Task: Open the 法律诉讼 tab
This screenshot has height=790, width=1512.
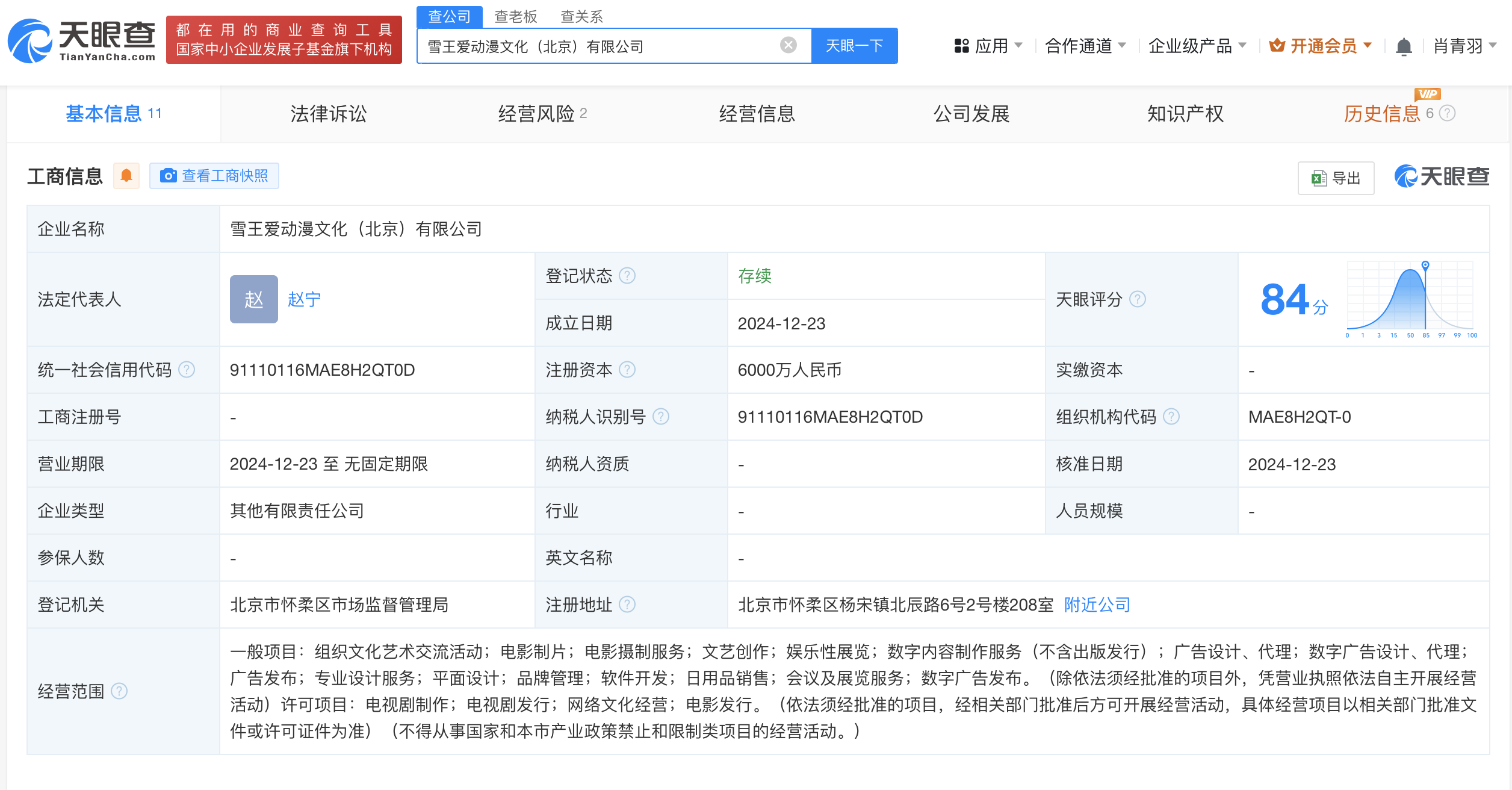Action: [x=327, y=114]
